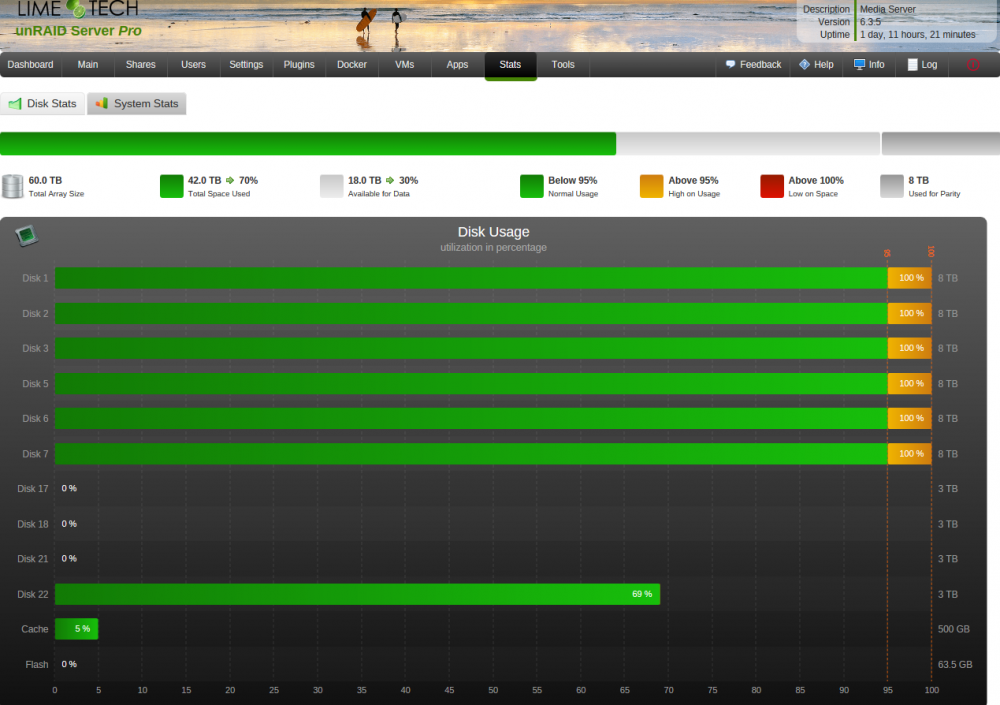Click the Feedback speech bubble icon

coord(730,64)
